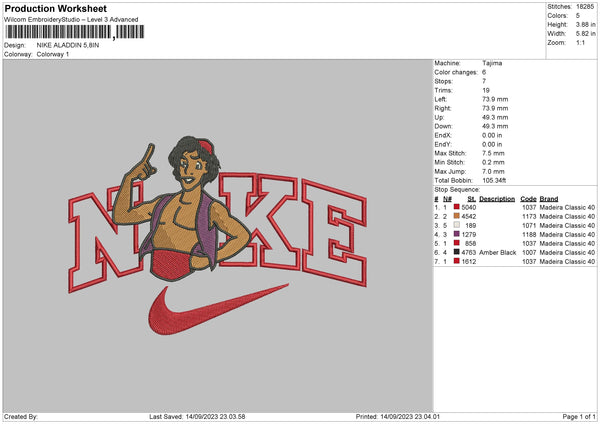Click the EndY value '0.00 in'
600x424 pixels.
tap(492, 144)
